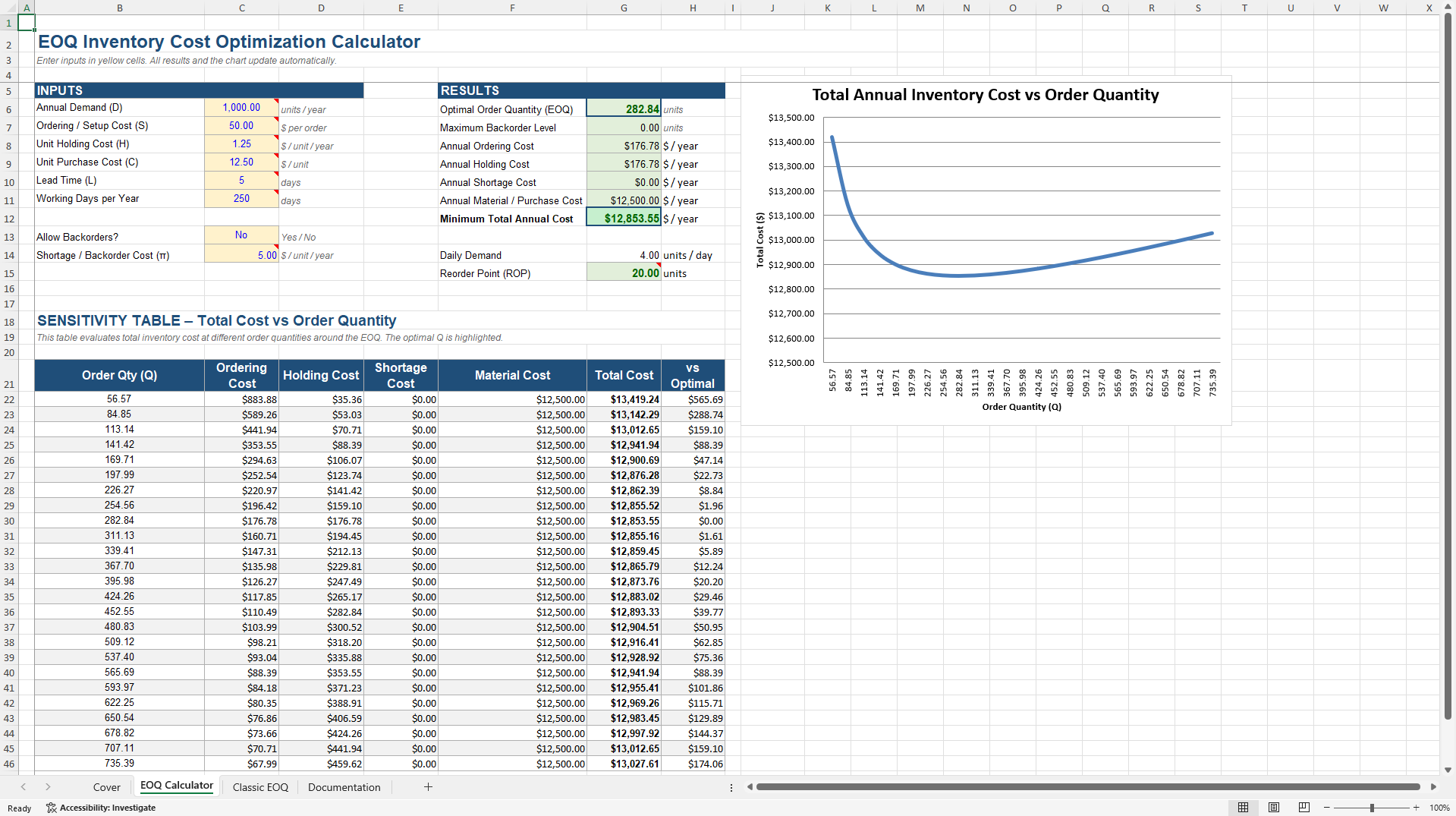Select the Working Days cell 250
The height and width of the screenshot is (816, 1456).
241,199
